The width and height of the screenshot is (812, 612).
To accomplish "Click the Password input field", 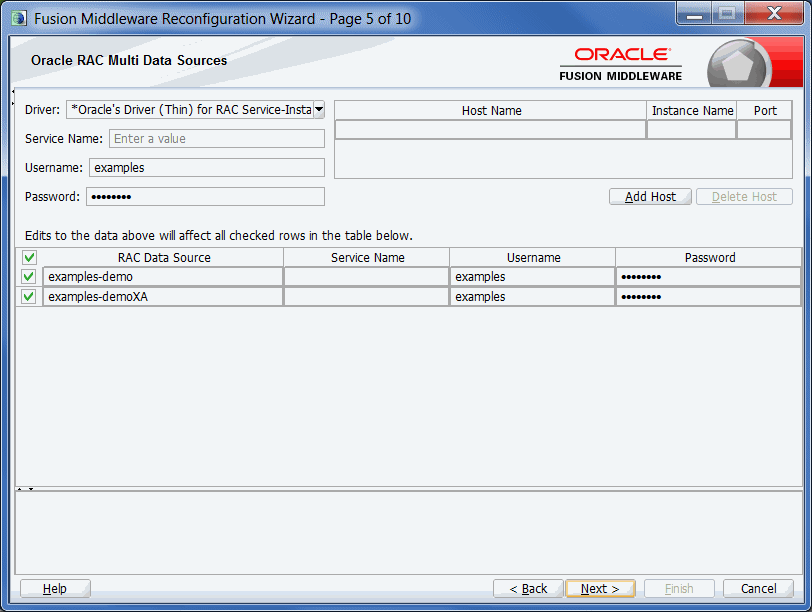I will (206, 197).
